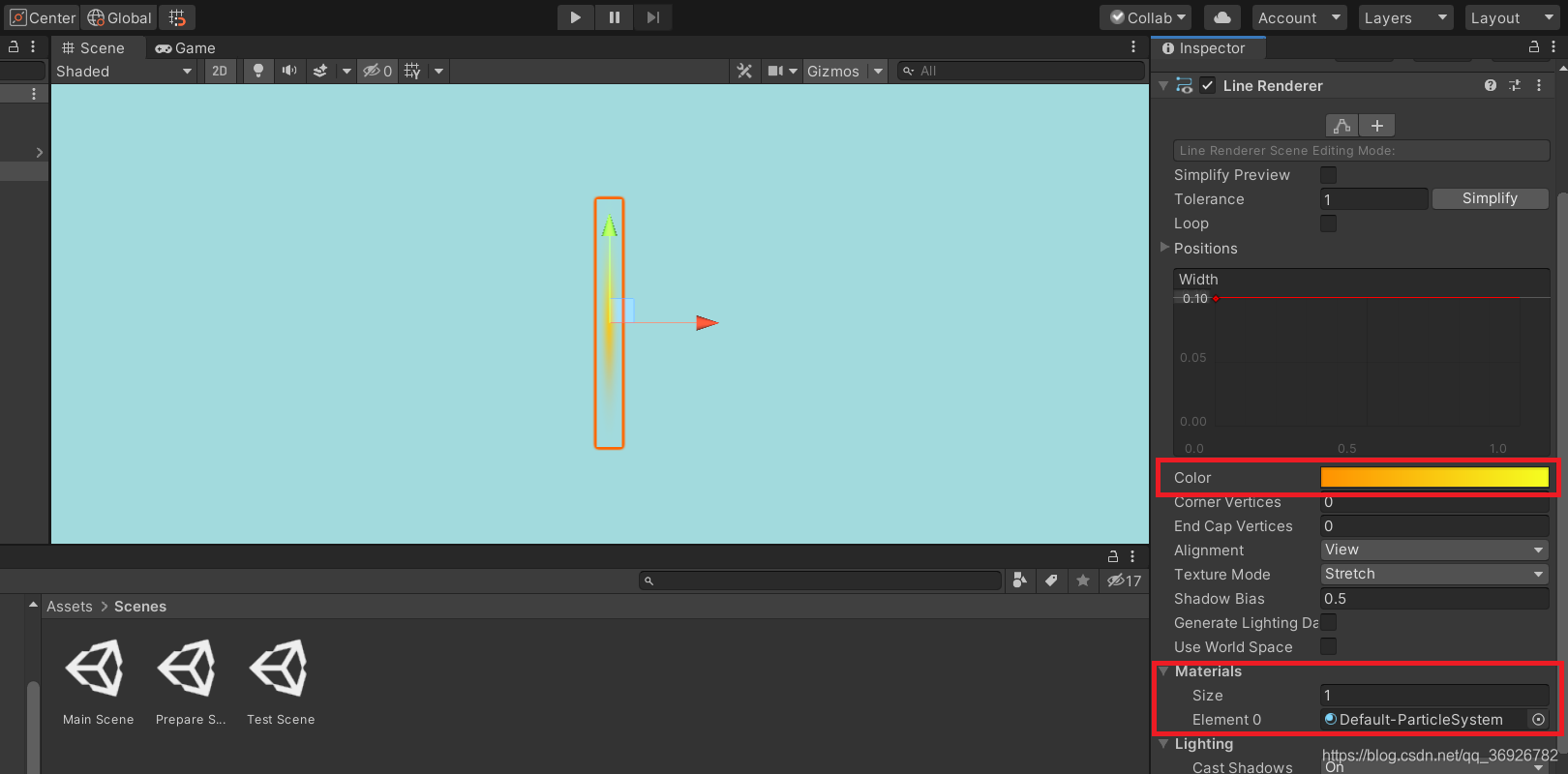Click the width curve red keyframe point
The image size is (1568, 774).
(x=1216, y=299)
